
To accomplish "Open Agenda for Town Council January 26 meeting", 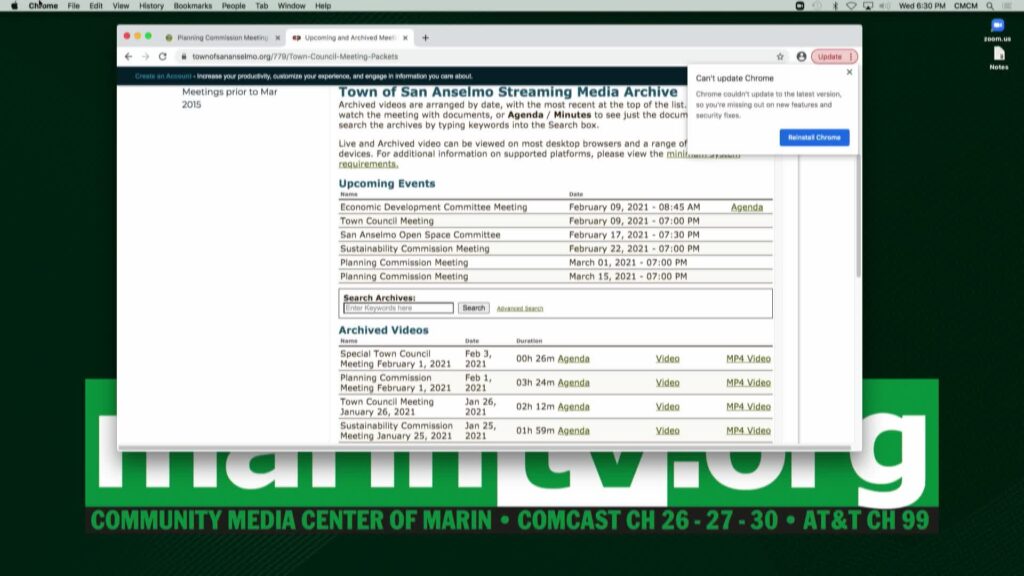I will click(573, 406).
